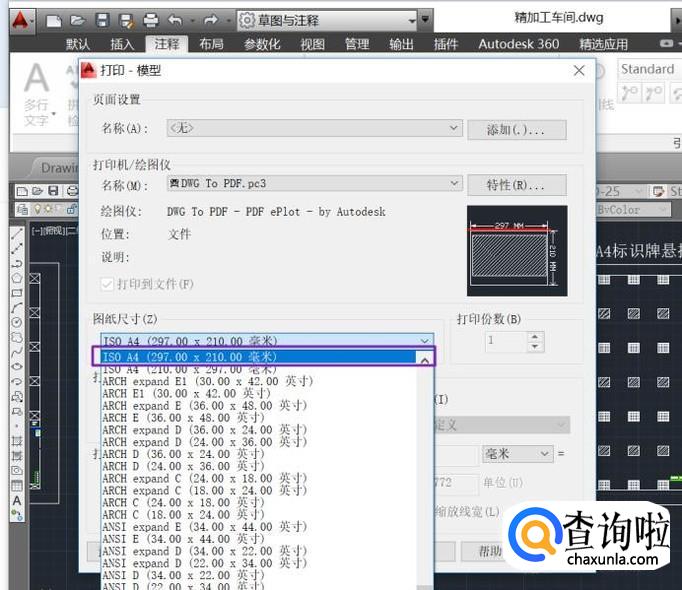Create a new drawing from quick access toolbar

[53, 20]
